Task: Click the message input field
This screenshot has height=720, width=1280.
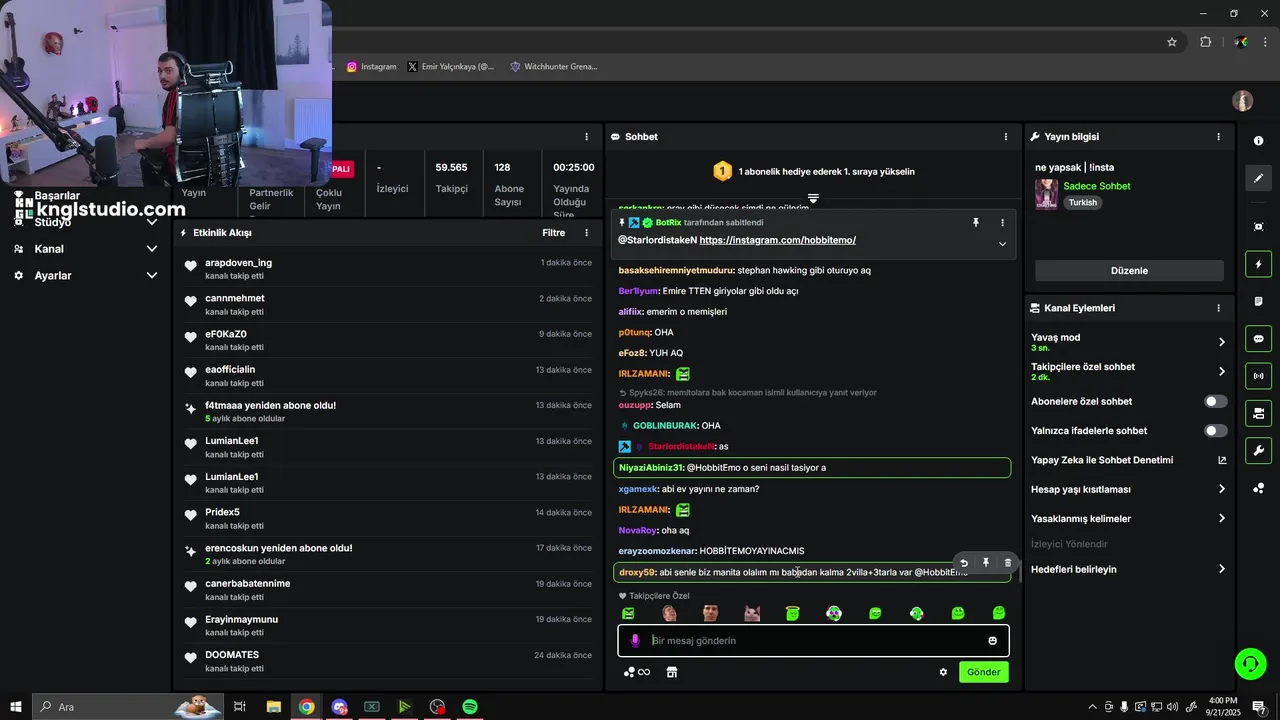Action: [x=813, y=640]
